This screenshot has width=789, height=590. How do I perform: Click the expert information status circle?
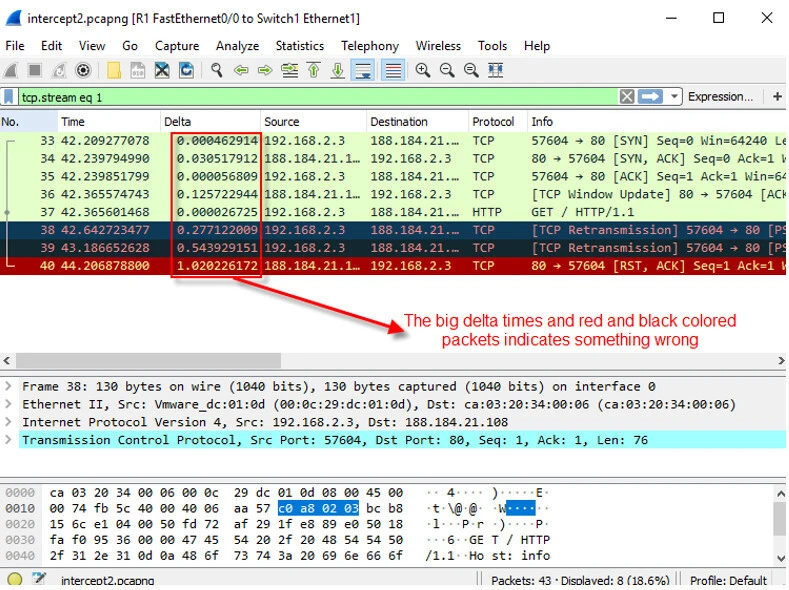14,580
